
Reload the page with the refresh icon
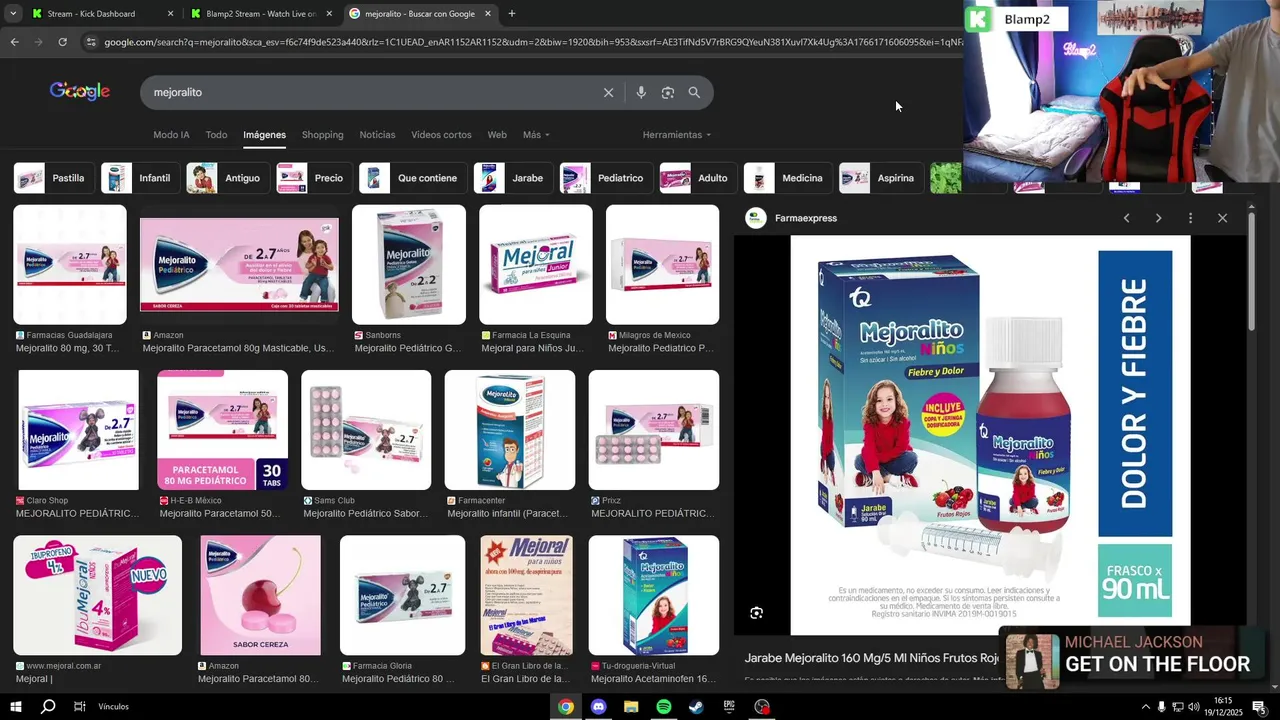62,42
